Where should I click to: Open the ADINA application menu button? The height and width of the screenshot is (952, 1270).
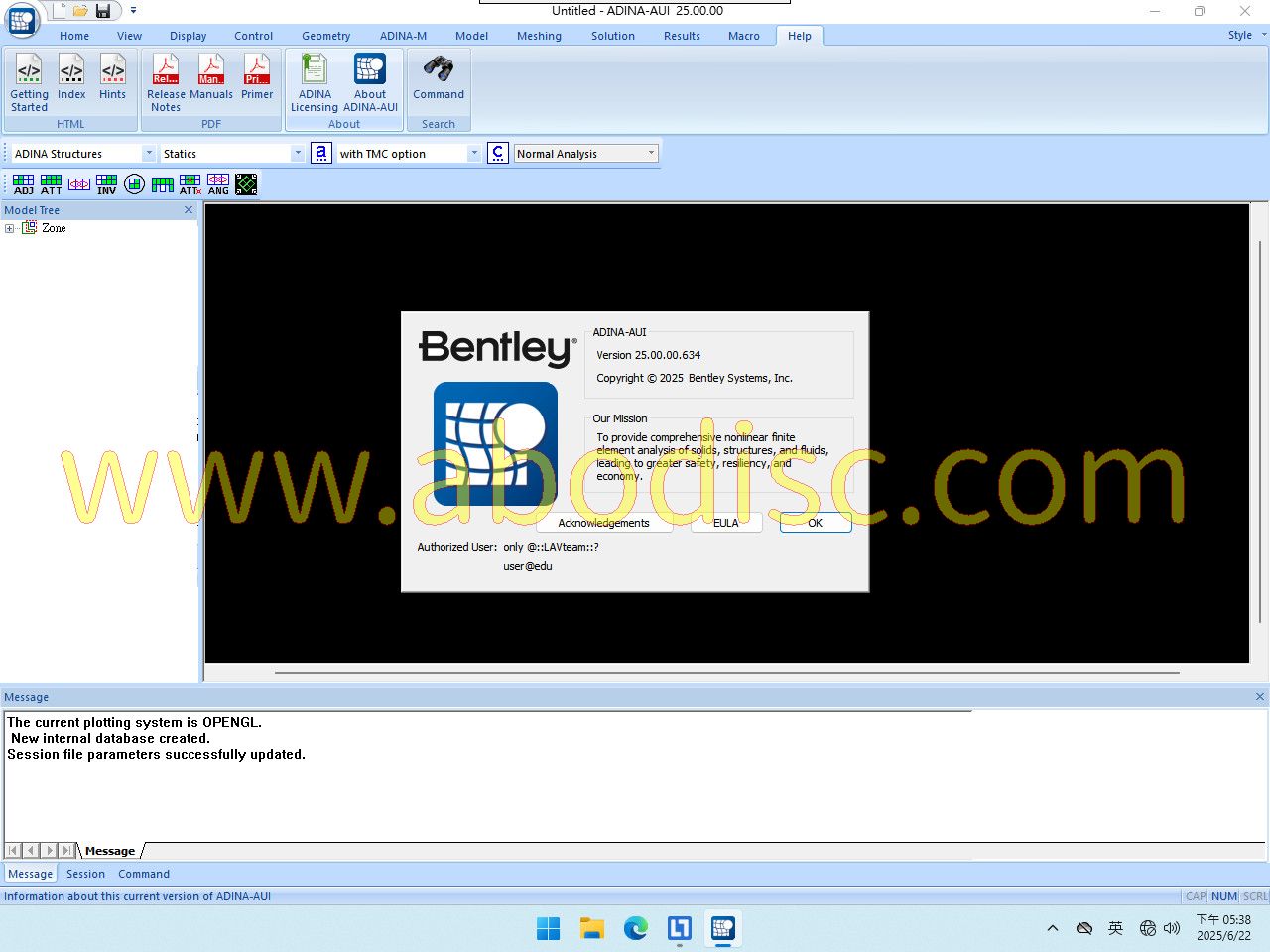pyautogui.click(x=22, y=18)
